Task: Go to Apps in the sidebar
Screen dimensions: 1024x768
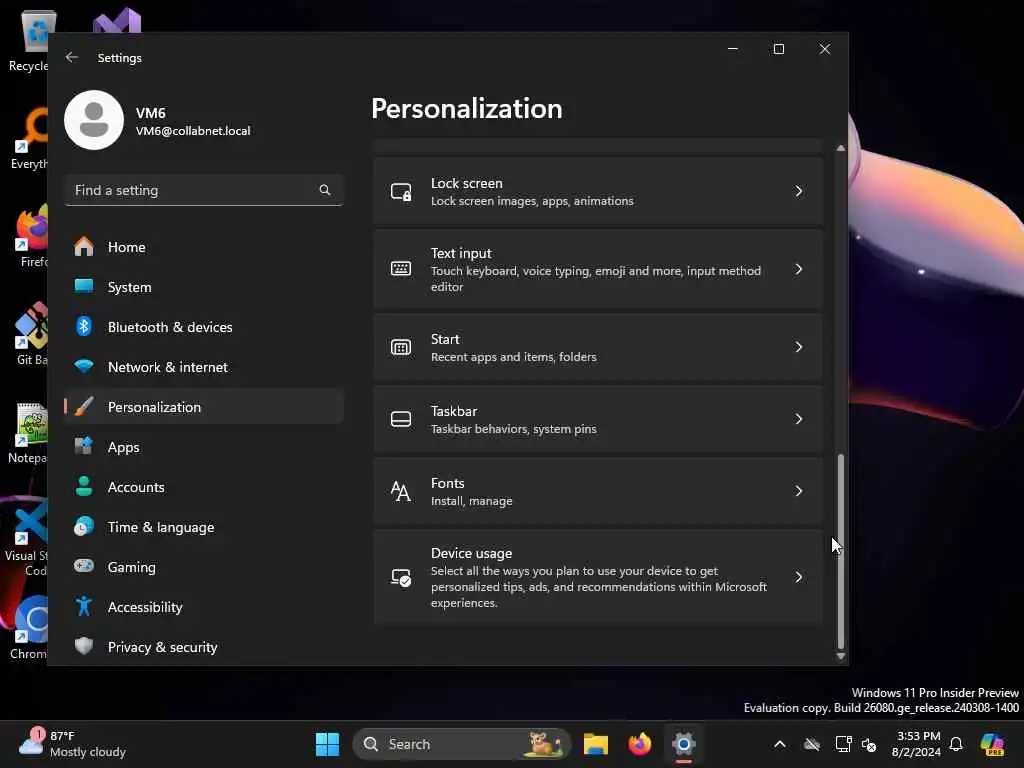Action: [204, 447]
